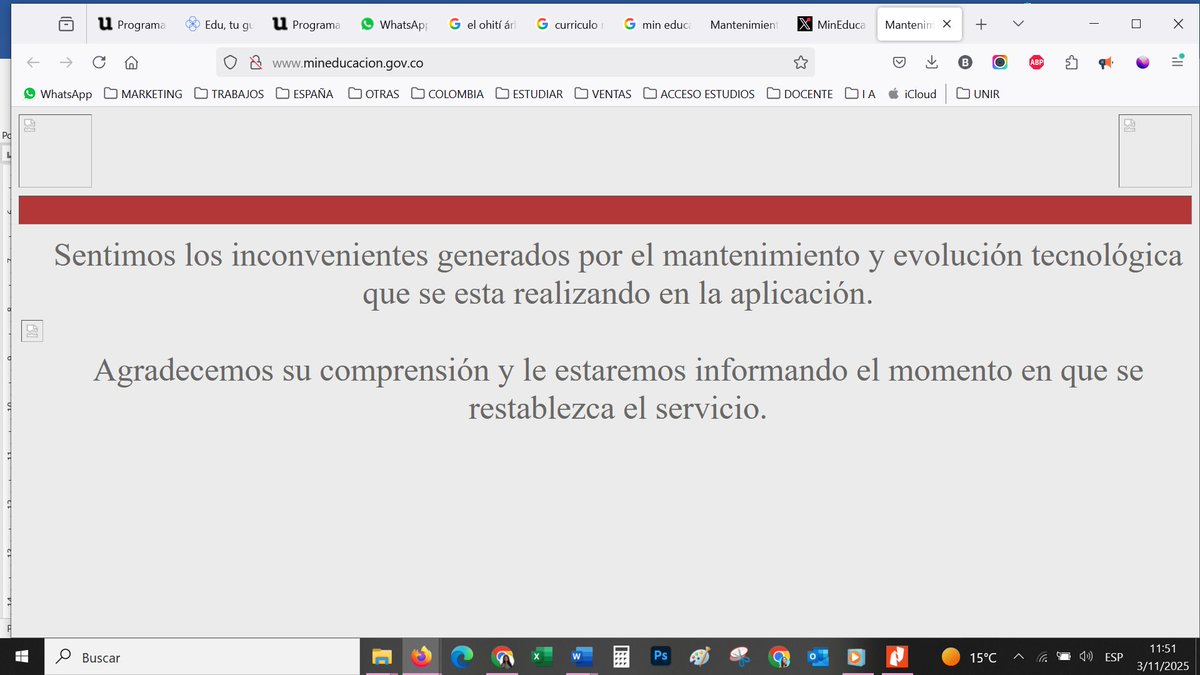Click the multicolor ring extension icon

[1000, 62]
